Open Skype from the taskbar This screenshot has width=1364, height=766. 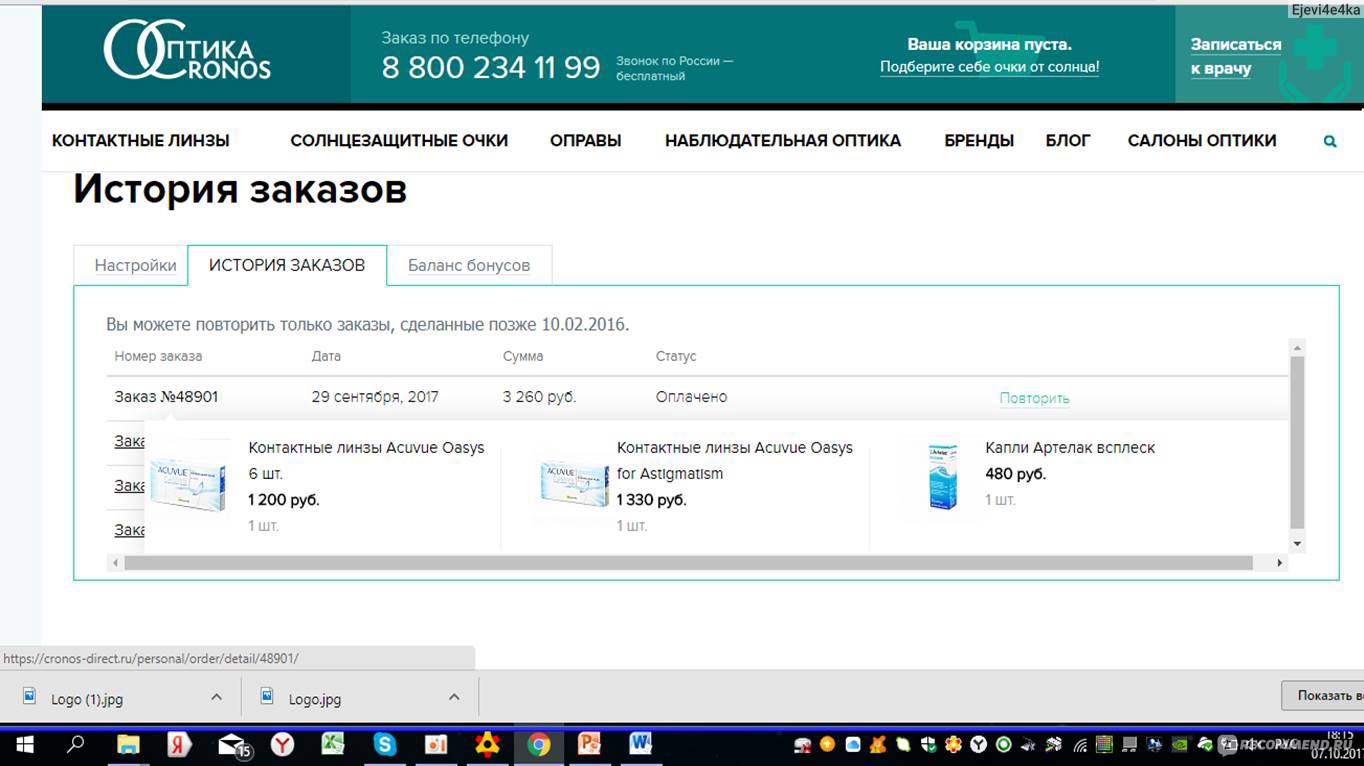(x=385, y=744)
